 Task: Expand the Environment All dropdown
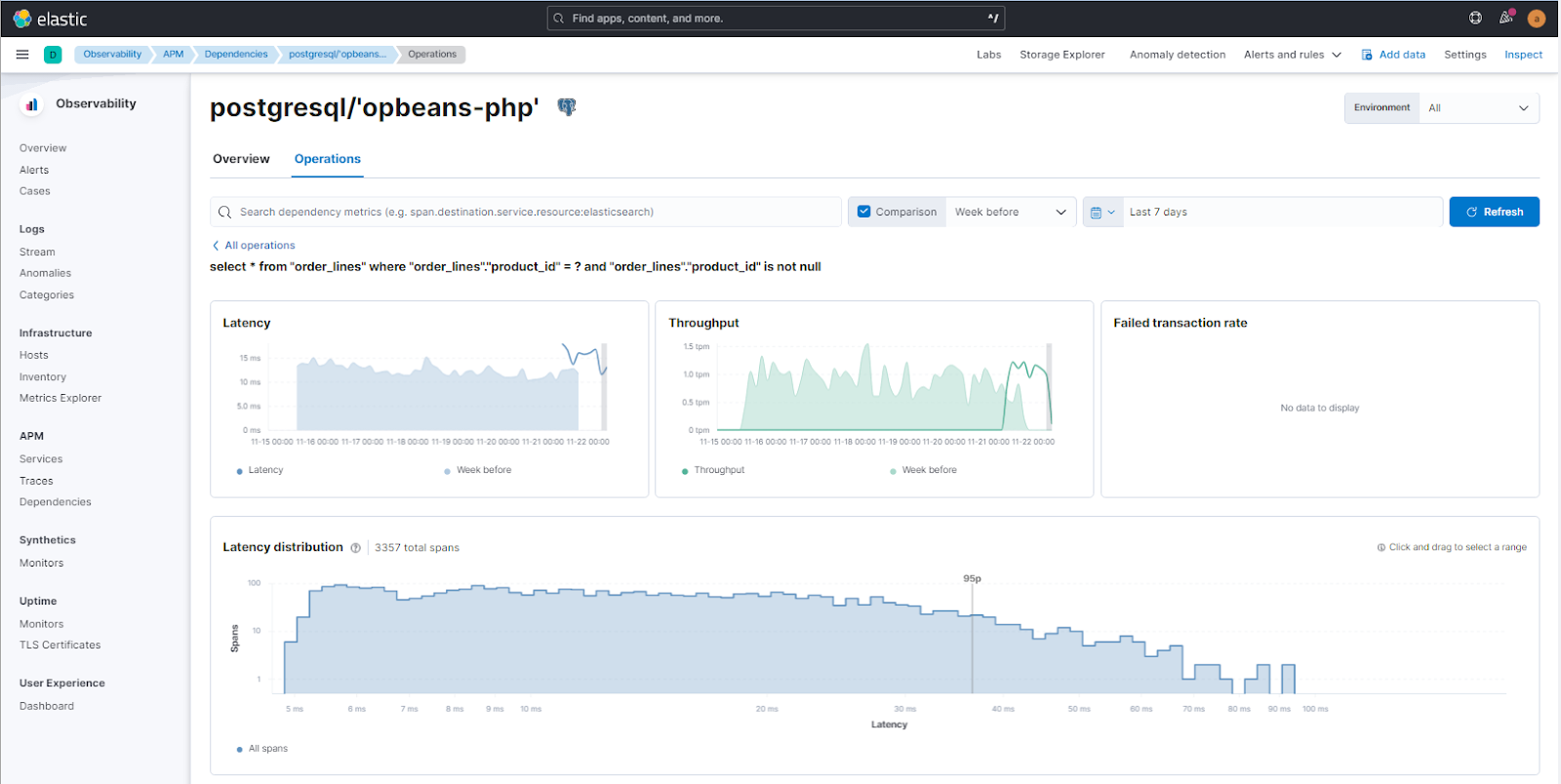pyautogui.click(x=1478, y=108)
